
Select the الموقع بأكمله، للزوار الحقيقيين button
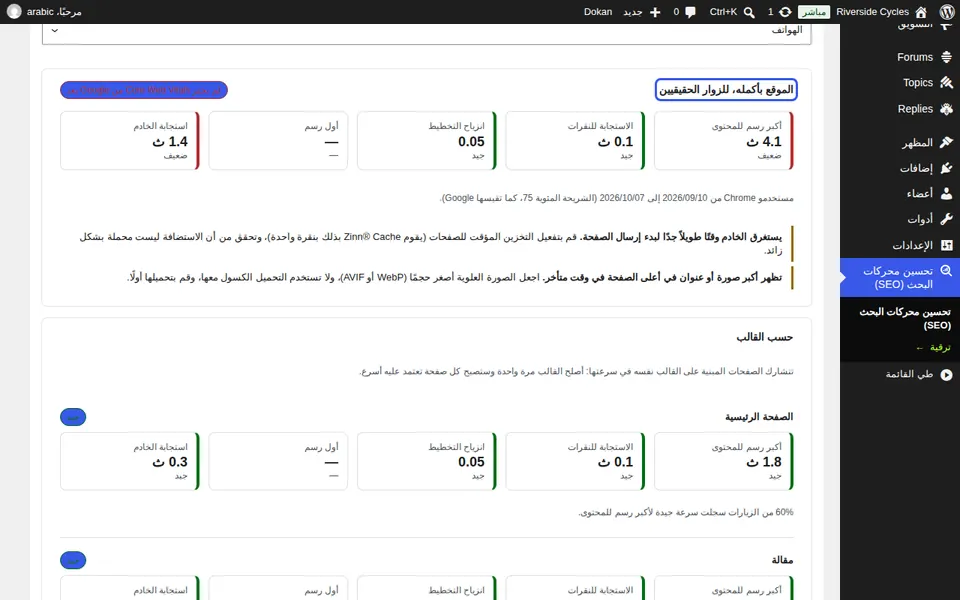[x=726, y=90]
